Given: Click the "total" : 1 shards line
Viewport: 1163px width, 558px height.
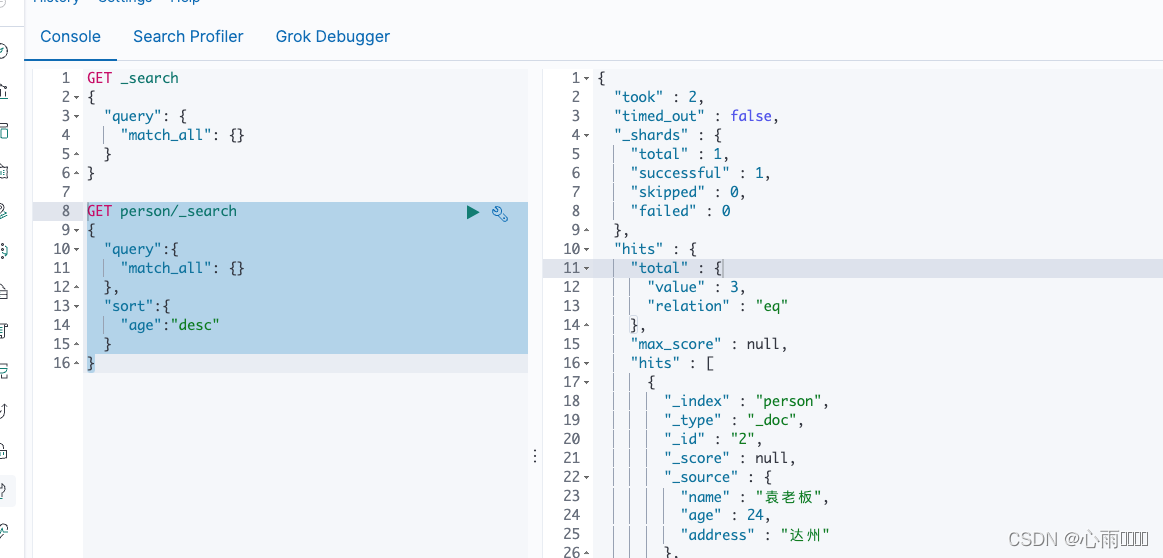Looking at the screenshot, I should 679,154.
